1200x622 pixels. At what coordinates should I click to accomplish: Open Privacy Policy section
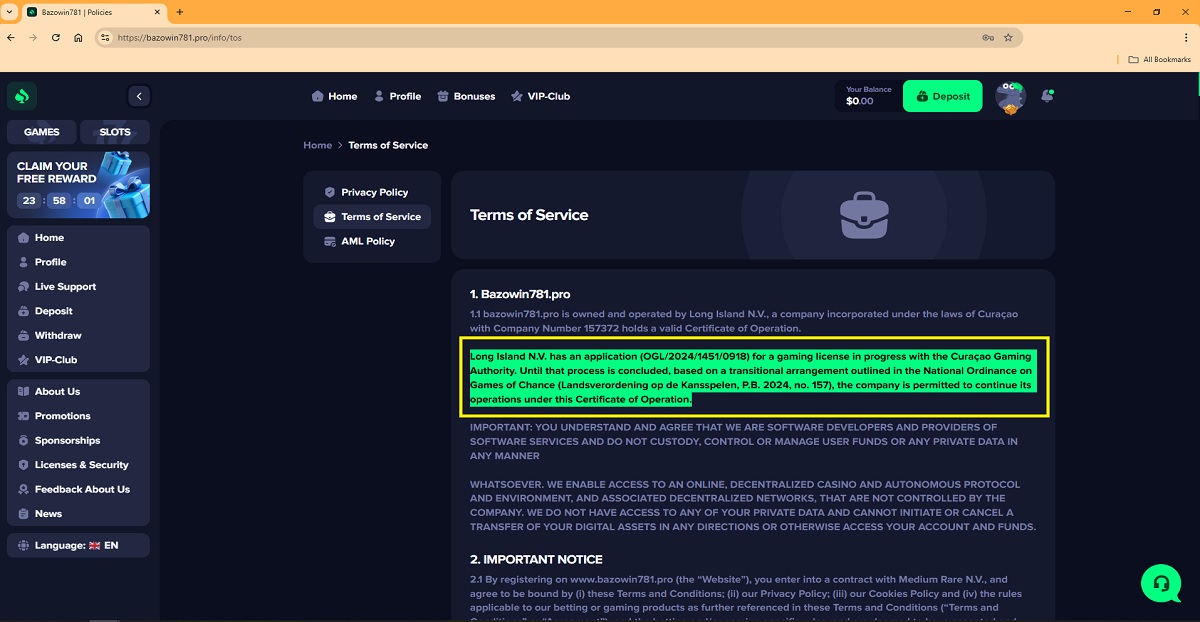[374, 192]
